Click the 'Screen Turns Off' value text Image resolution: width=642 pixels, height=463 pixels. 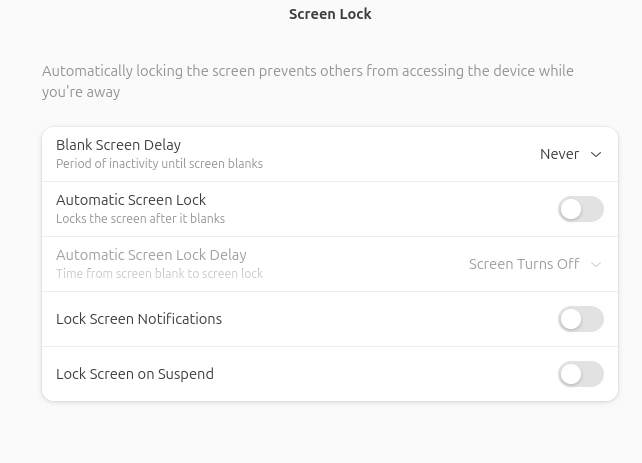coord(524,264)
